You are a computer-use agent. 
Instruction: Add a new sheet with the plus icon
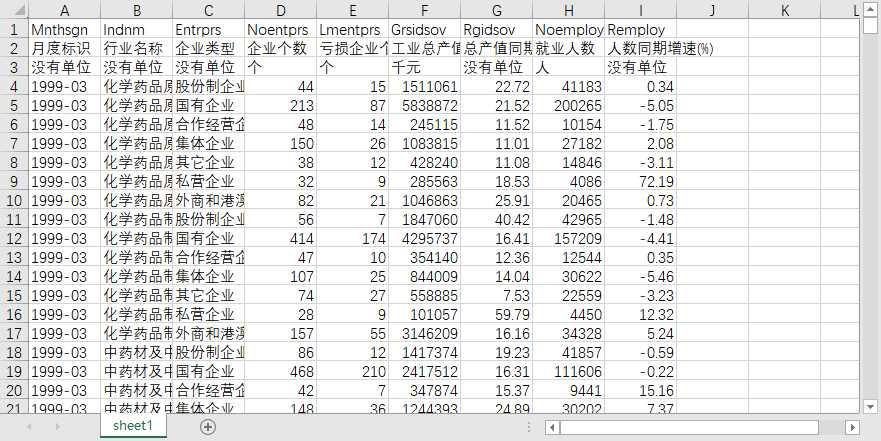point(208,427)
